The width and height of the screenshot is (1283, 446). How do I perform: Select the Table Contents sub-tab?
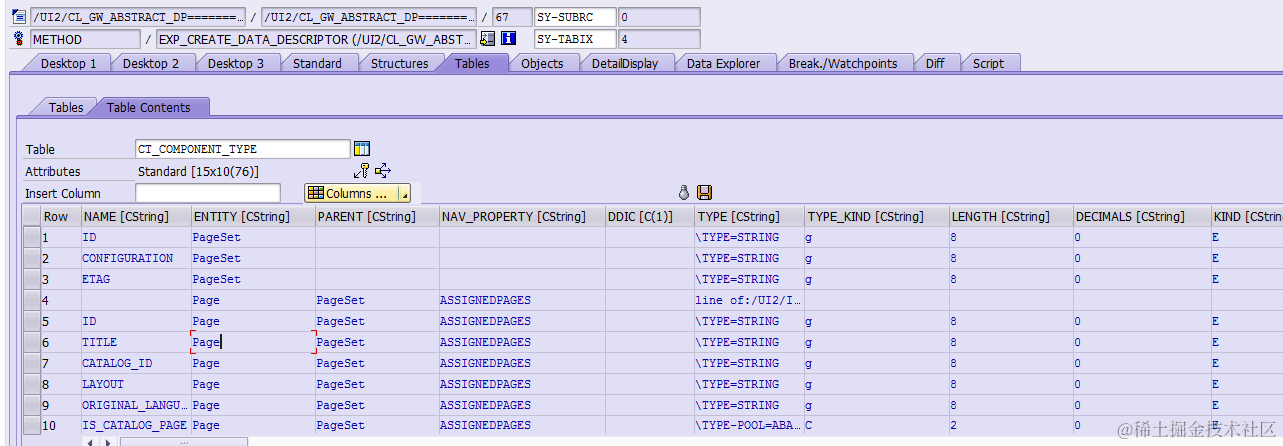point(149,107)
